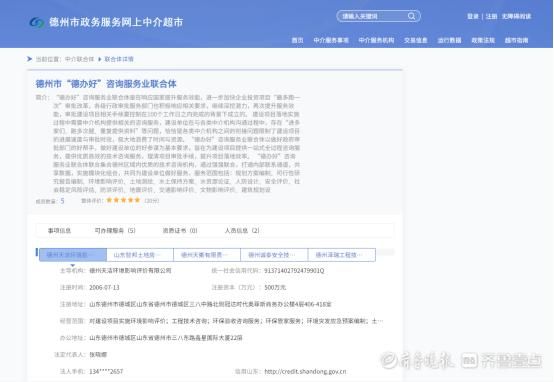554x382 pixels.
Task: Open 中介服务事项 navigation item
Action: (331, 40)
